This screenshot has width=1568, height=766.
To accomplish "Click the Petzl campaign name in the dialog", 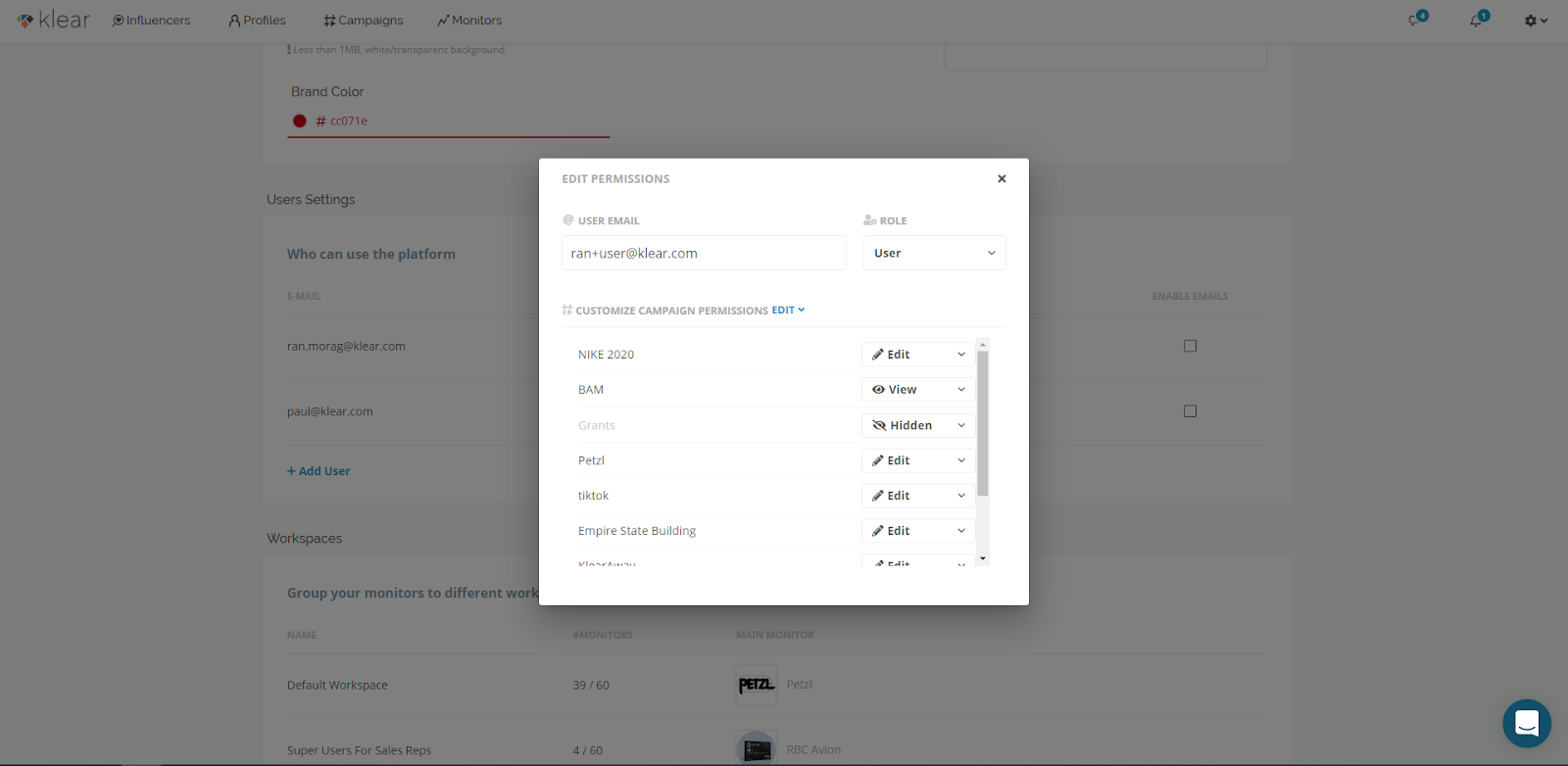I will pyautogui.click(x=591, y=460).
